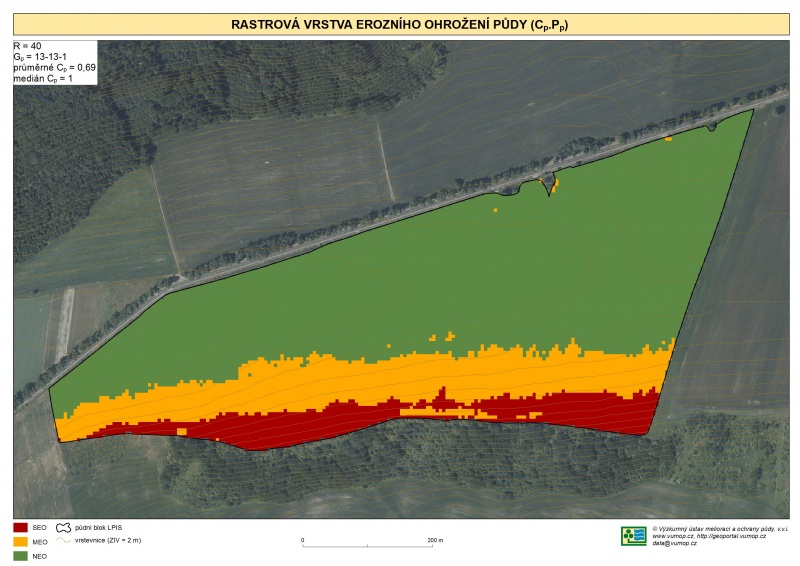Click the Gp = 13-13-1 line

click(39, 57)
